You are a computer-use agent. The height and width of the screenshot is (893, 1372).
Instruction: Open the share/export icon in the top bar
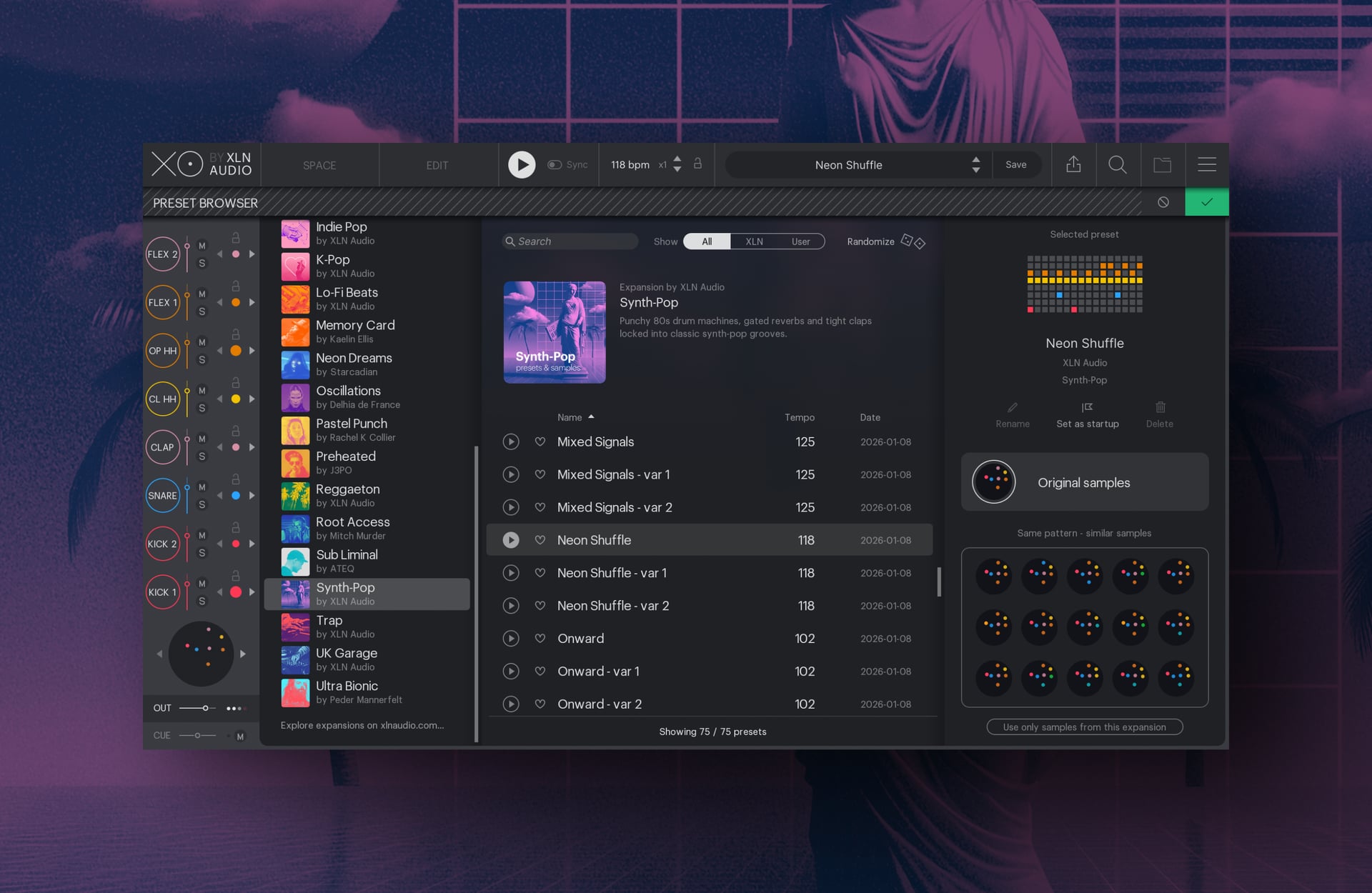[x=1073, y=164]
